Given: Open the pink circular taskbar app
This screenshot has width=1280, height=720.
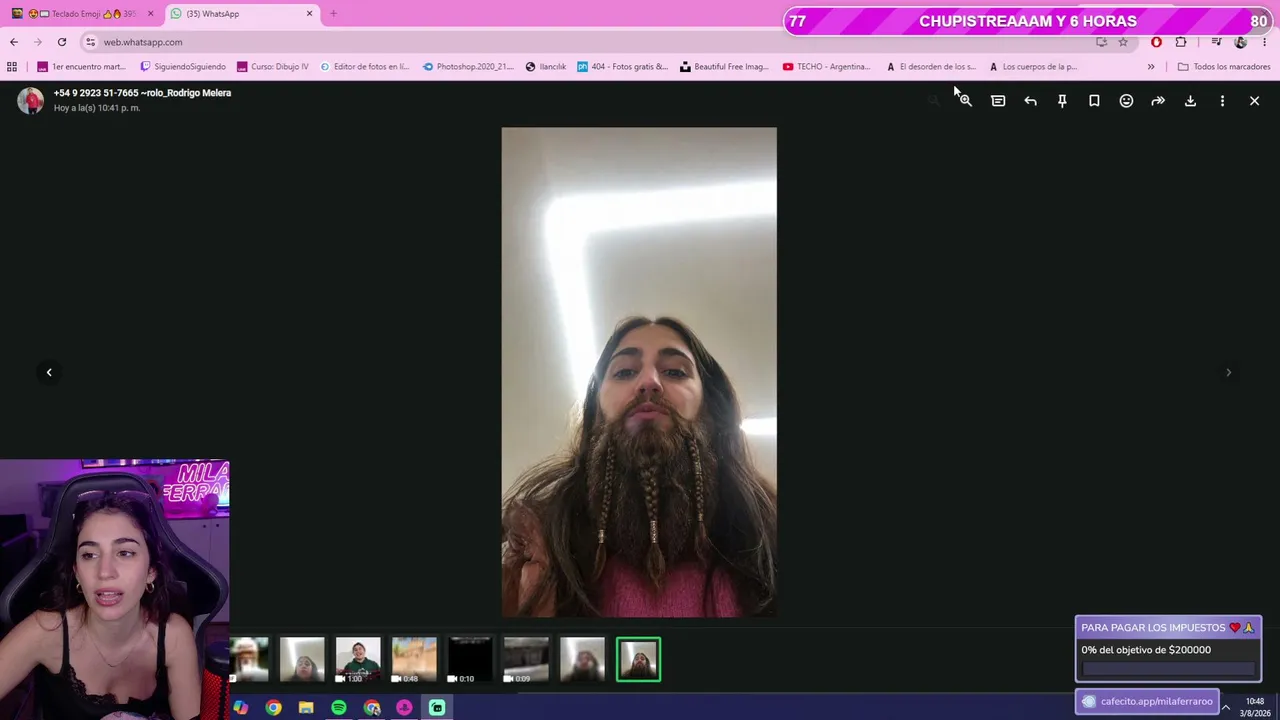Looking at the screenshot, I should [404, 708].
